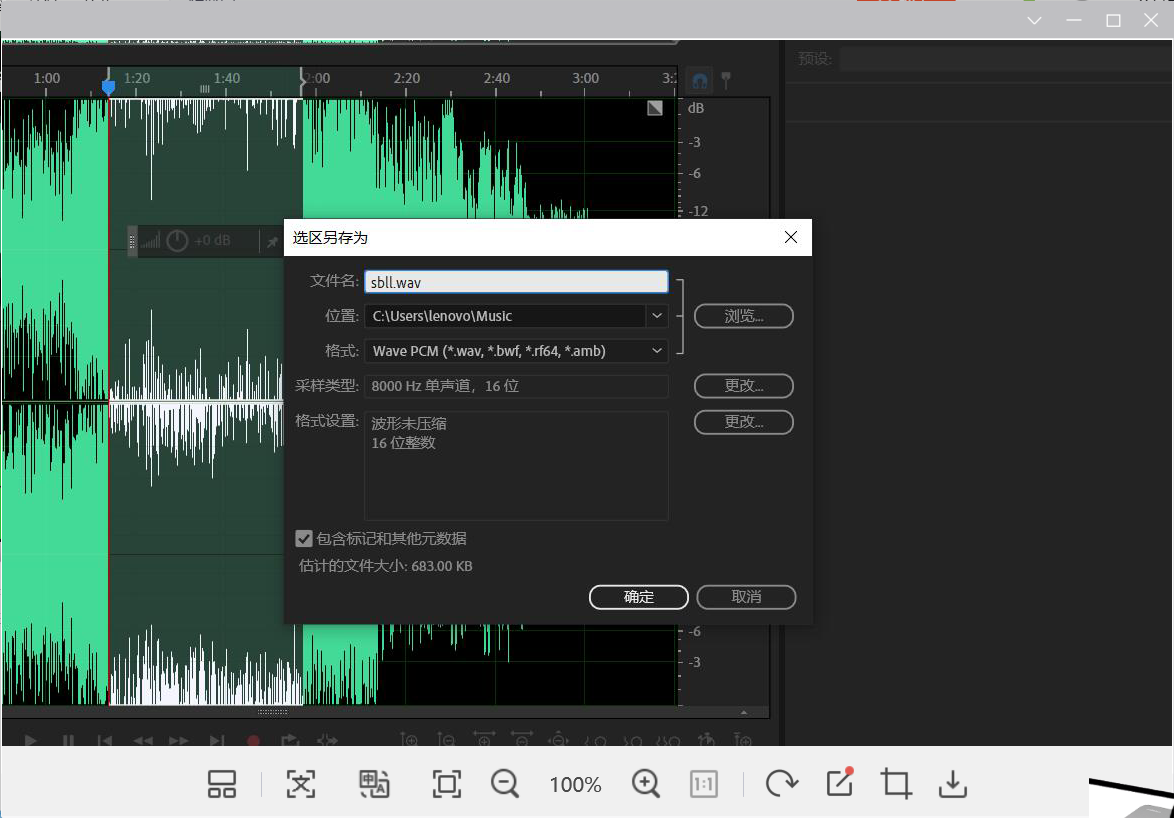
Task: Click the 2:40 mark on the time ruler
Action: pos(496,79)
